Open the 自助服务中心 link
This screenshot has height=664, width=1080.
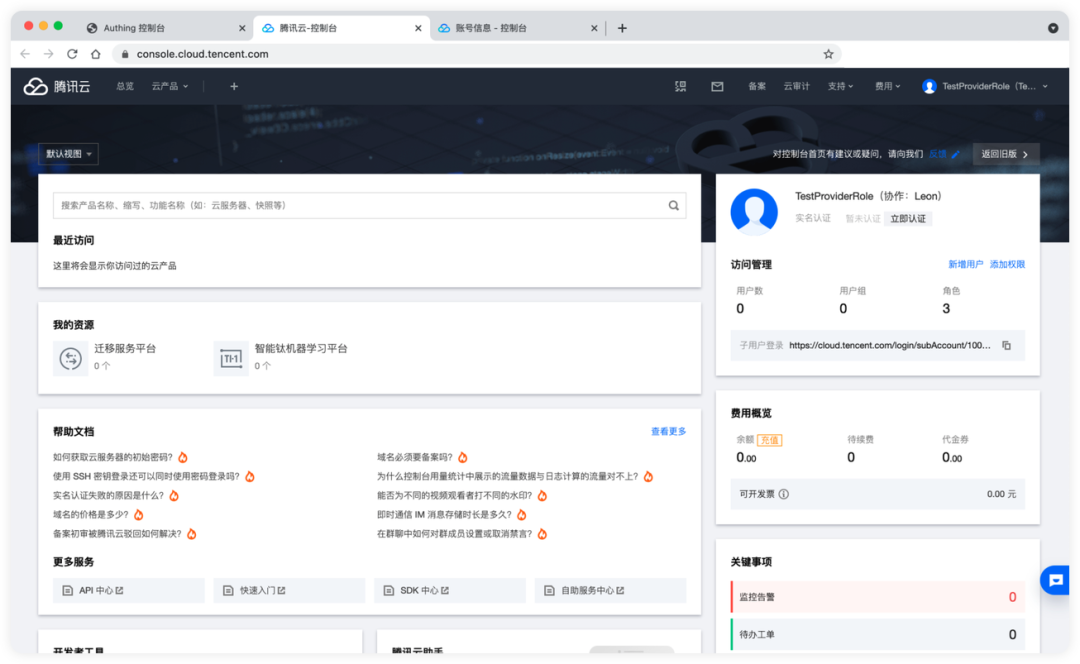610,590
